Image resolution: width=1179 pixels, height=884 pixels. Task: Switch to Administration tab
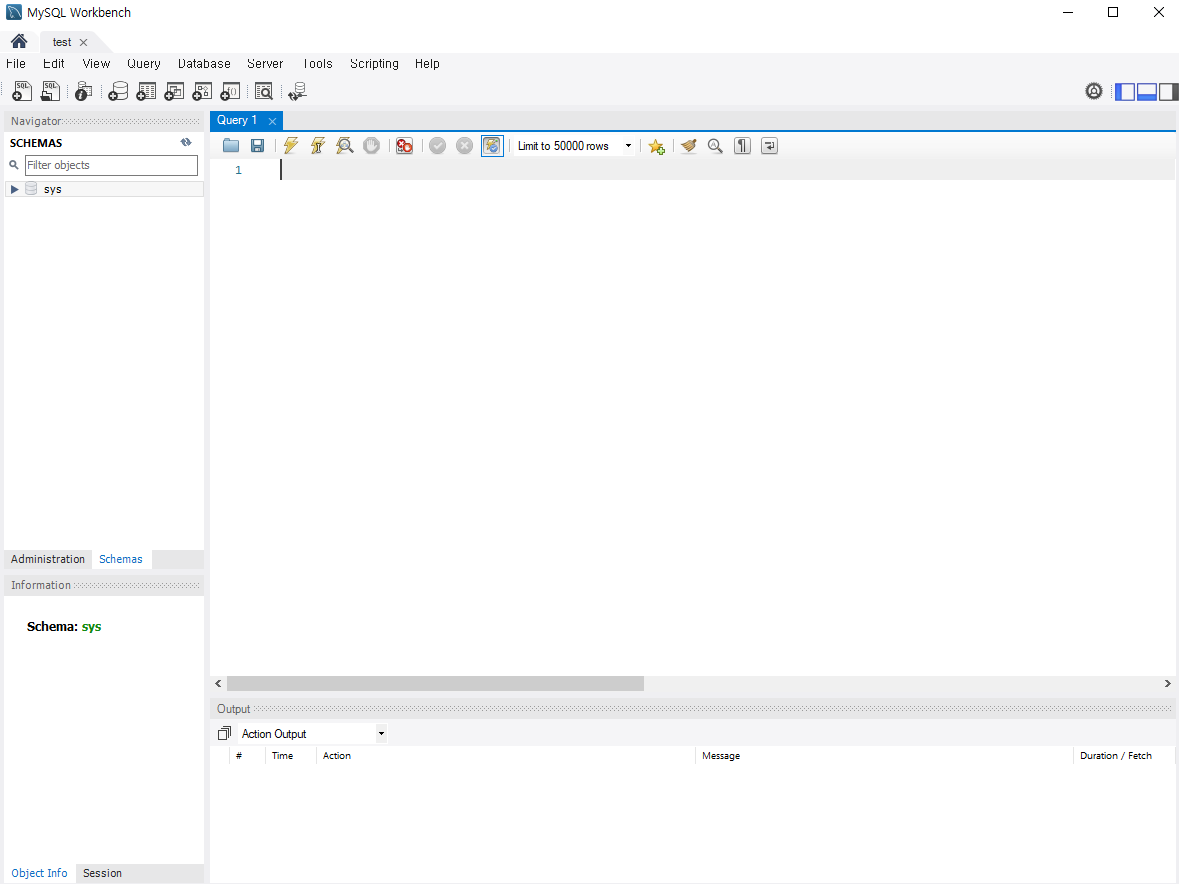47,559
